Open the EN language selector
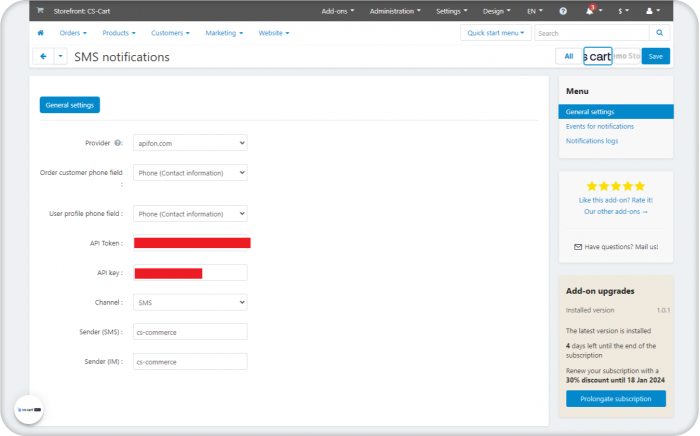Image resolution: width=700 pixels, height=436 pixels. click(535, 11)
